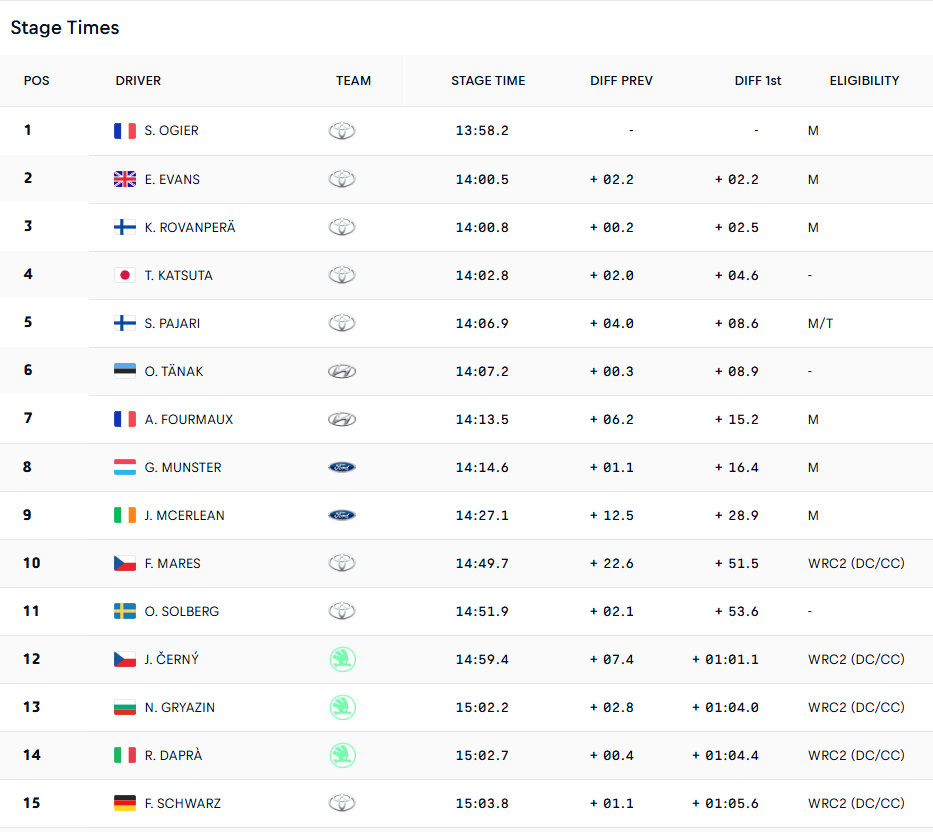Select the DIFF PREV column header

tap(621, 81)
